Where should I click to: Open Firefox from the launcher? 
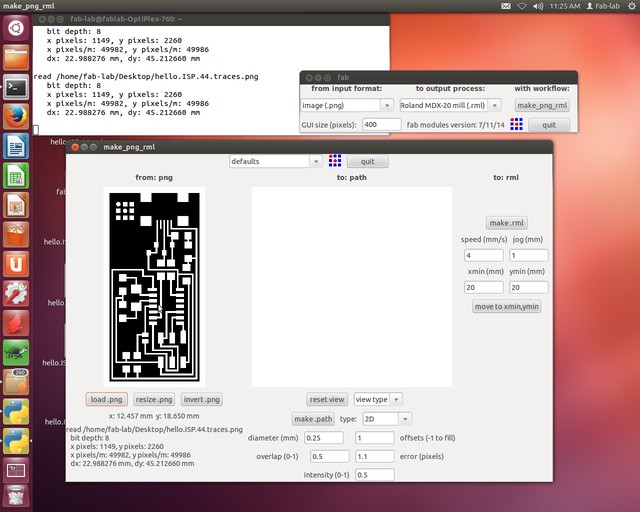(x=15, y=117)
